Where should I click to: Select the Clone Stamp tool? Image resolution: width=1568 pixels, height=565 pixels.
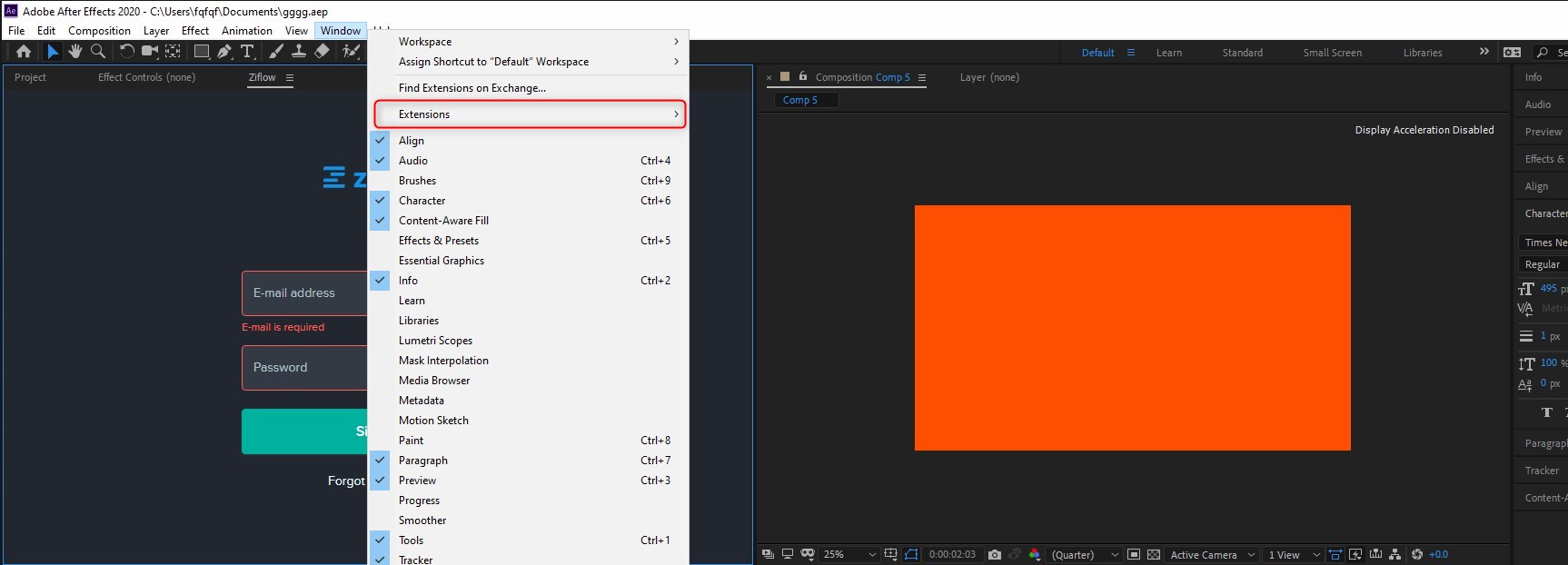[x=298, y=52]
